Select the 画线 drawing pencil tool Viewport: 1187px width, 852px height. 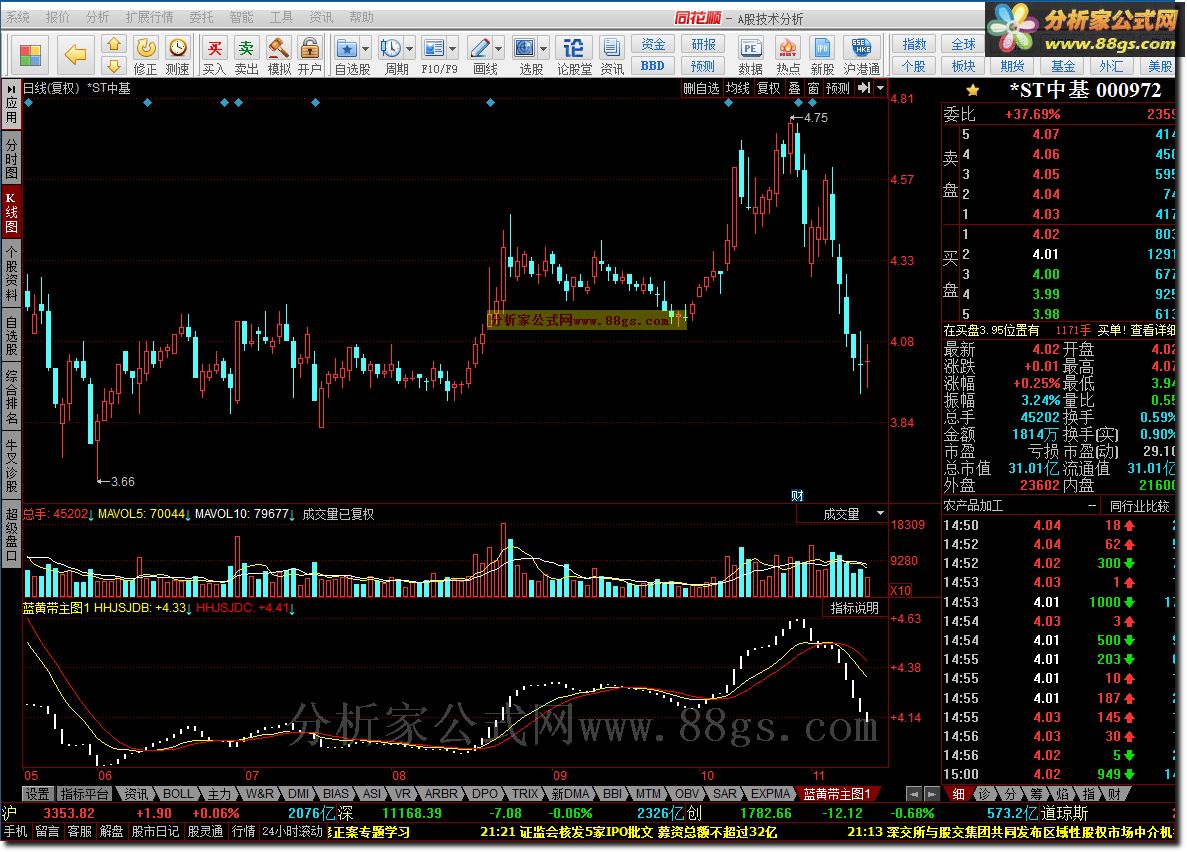480,49
